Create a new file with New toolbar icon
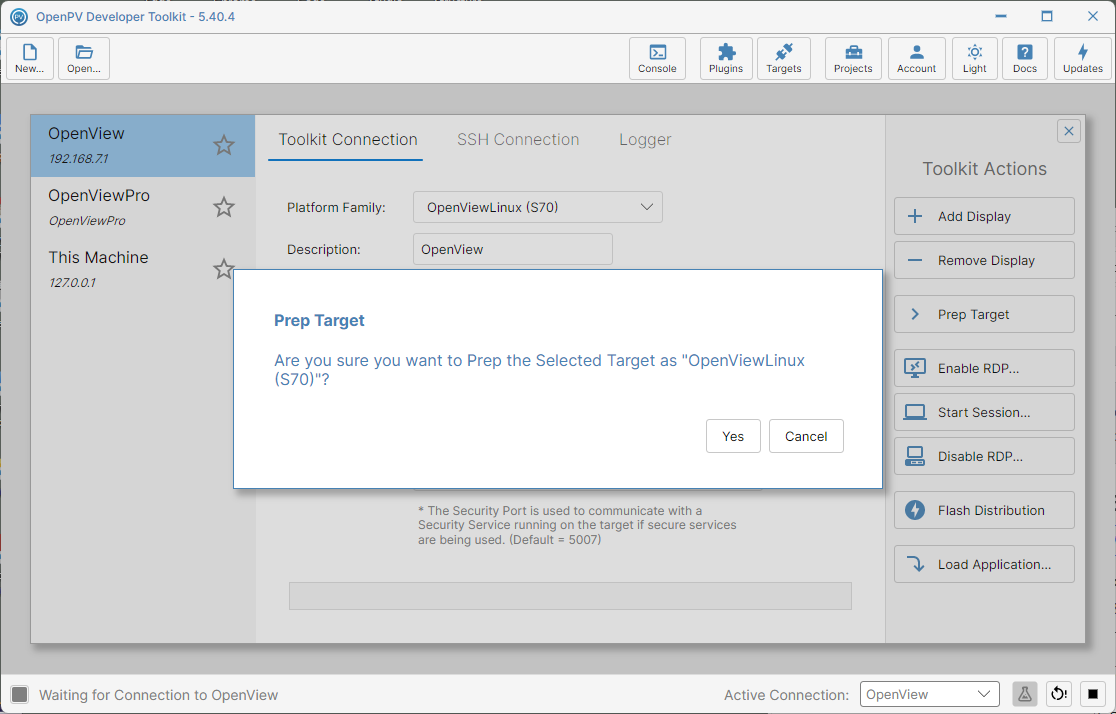The width and height of the screenshot is (1116, 714). click(30, 58)
